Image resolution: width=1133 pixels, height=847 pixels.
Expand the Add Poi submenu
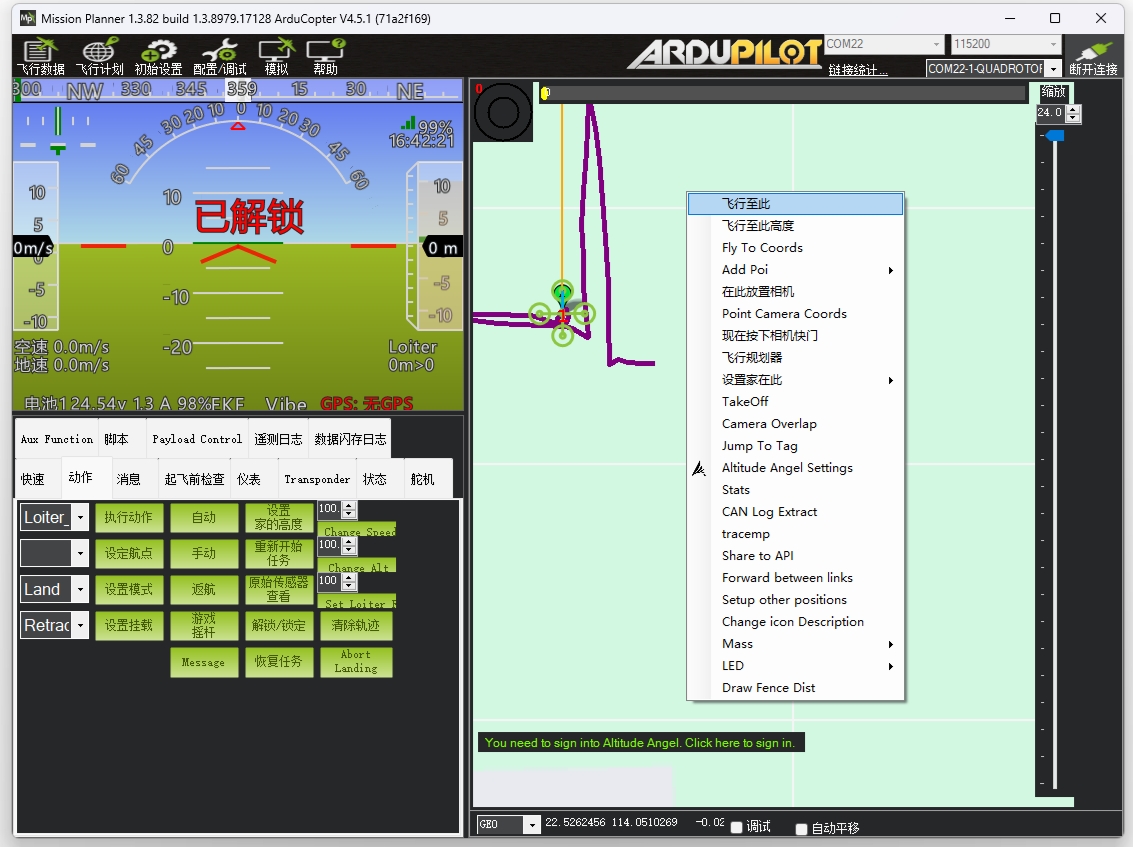[x=796, y=270]
